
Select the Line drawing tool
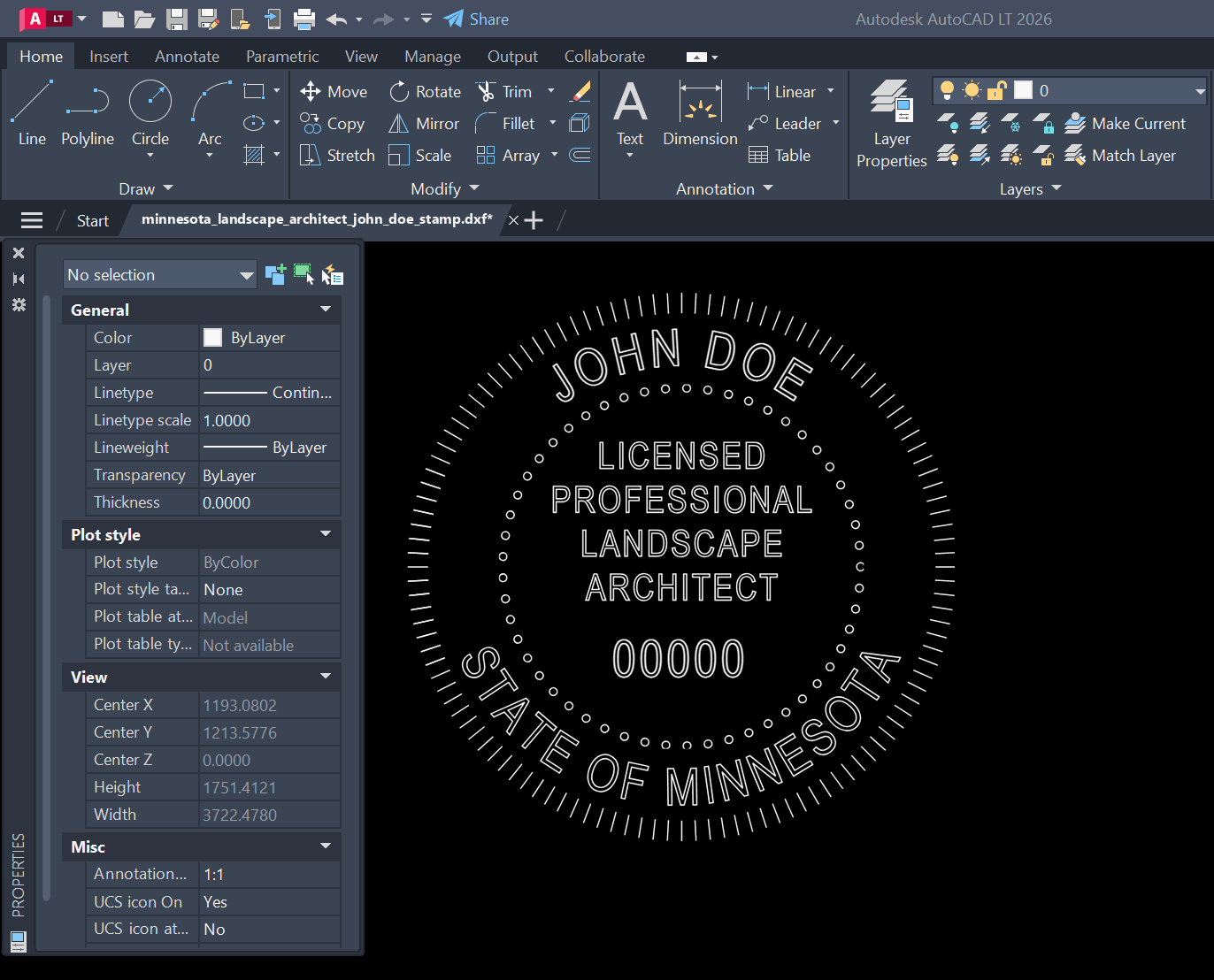coord(32,113)
